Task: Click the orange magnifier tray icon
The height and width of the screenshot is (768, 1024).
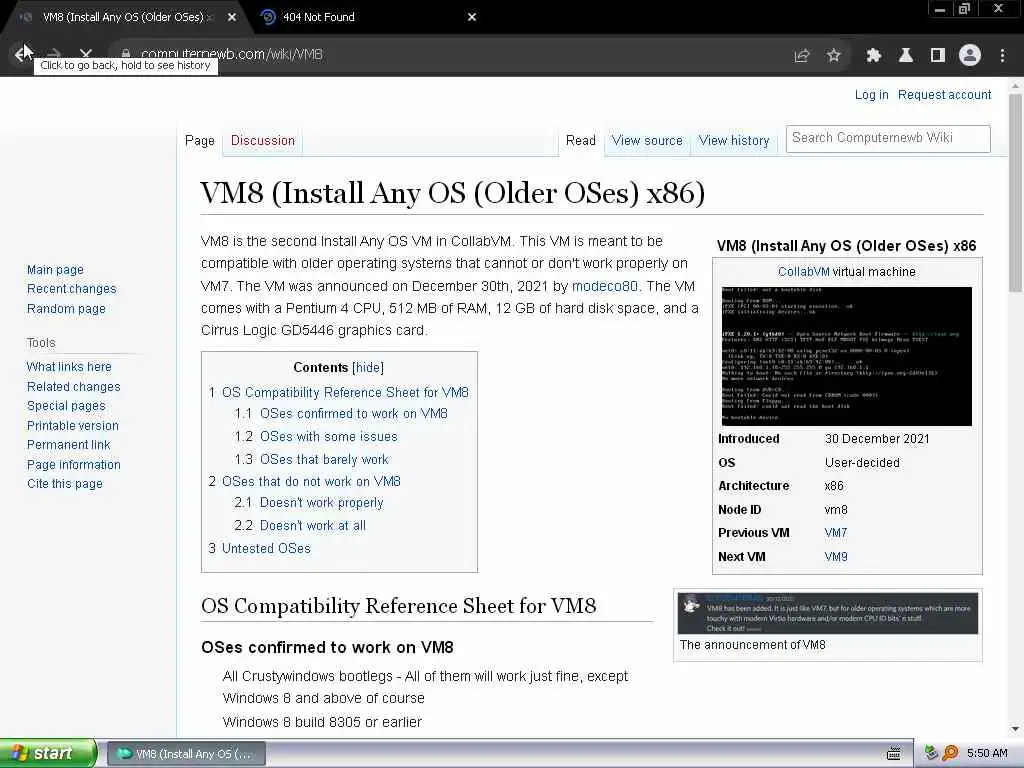Action: point(950,753)
